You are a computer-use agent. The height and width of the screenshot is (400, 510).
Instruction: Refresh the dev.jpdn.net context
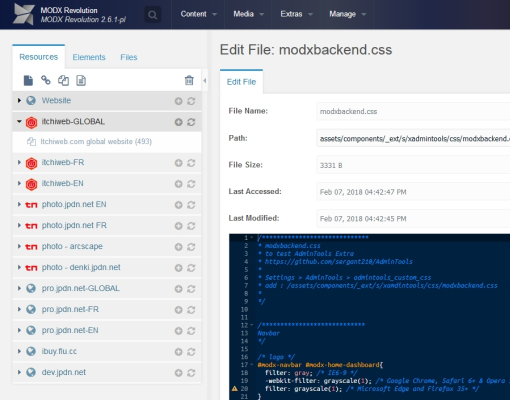tap(191, 373)
